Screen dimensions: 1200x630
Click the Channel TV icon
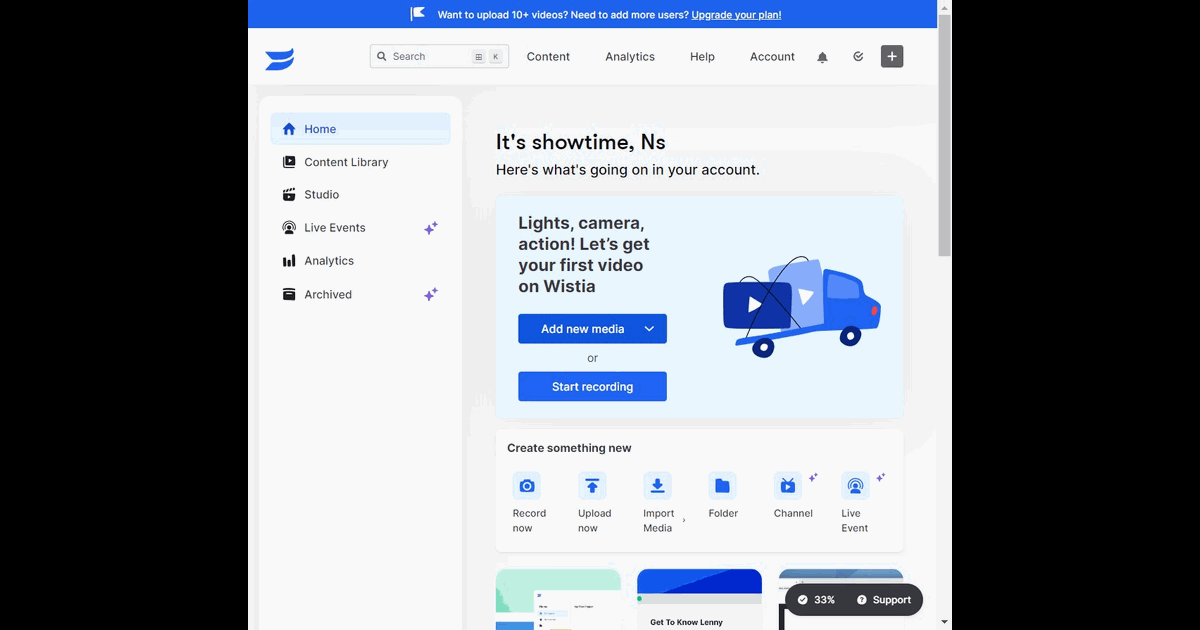click(x=788, y=486)
